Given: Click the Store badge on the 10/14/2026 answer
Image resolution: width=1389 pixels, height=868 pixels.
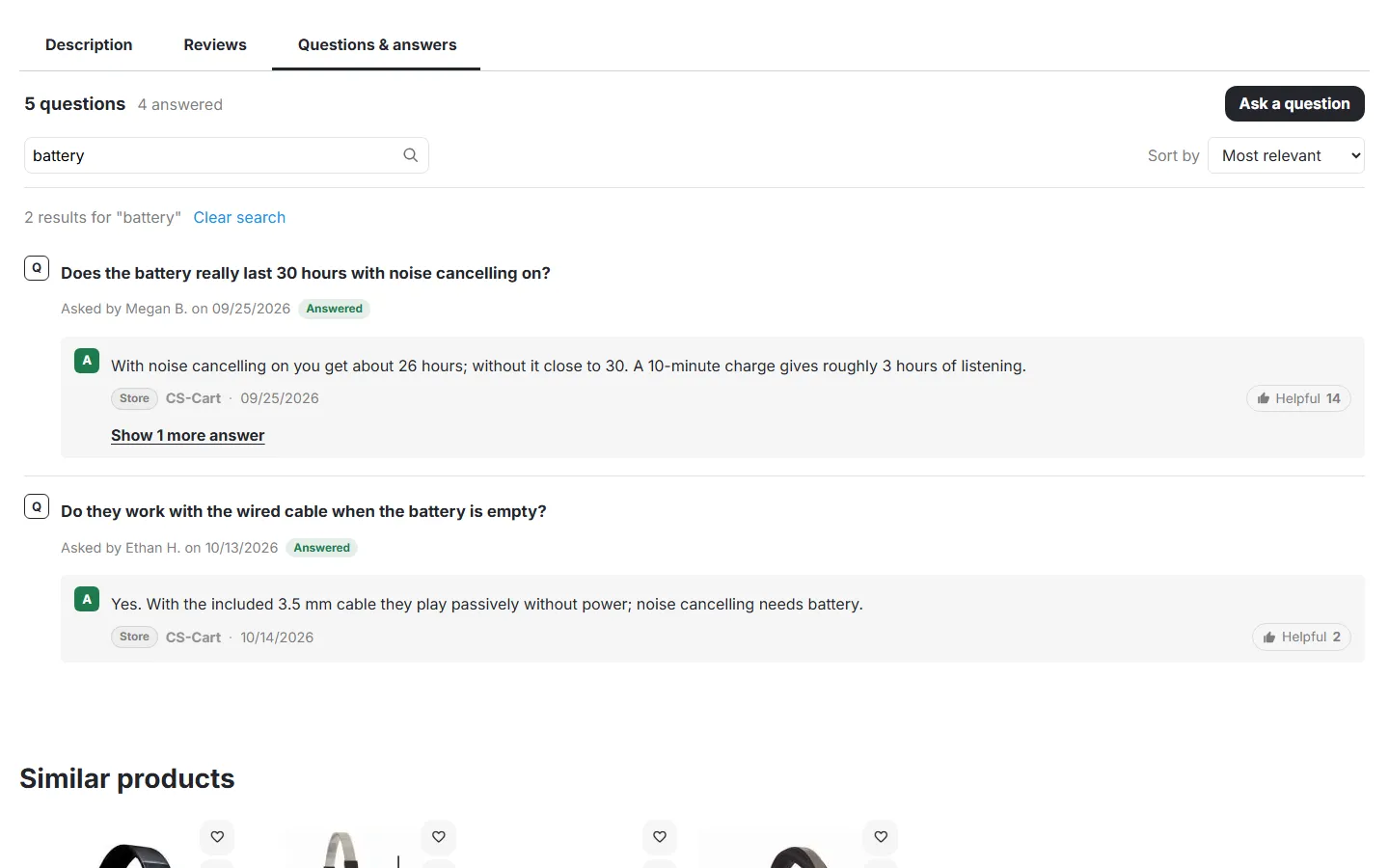Looking at the screenshot, I should (x=134, y=637).
